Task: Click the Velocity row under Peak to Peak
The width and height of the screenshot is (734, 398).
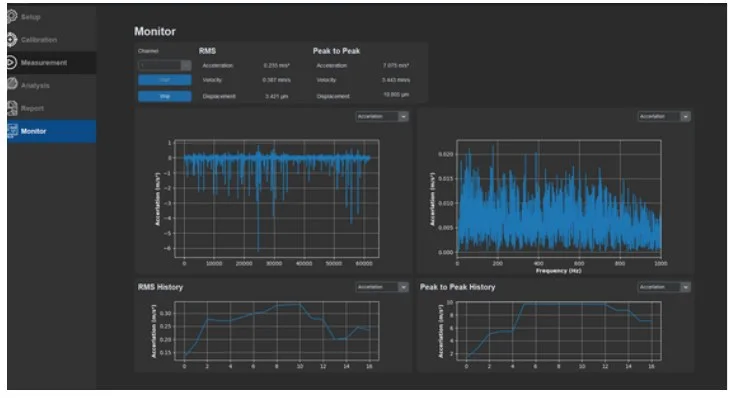Action: [363, 80]
